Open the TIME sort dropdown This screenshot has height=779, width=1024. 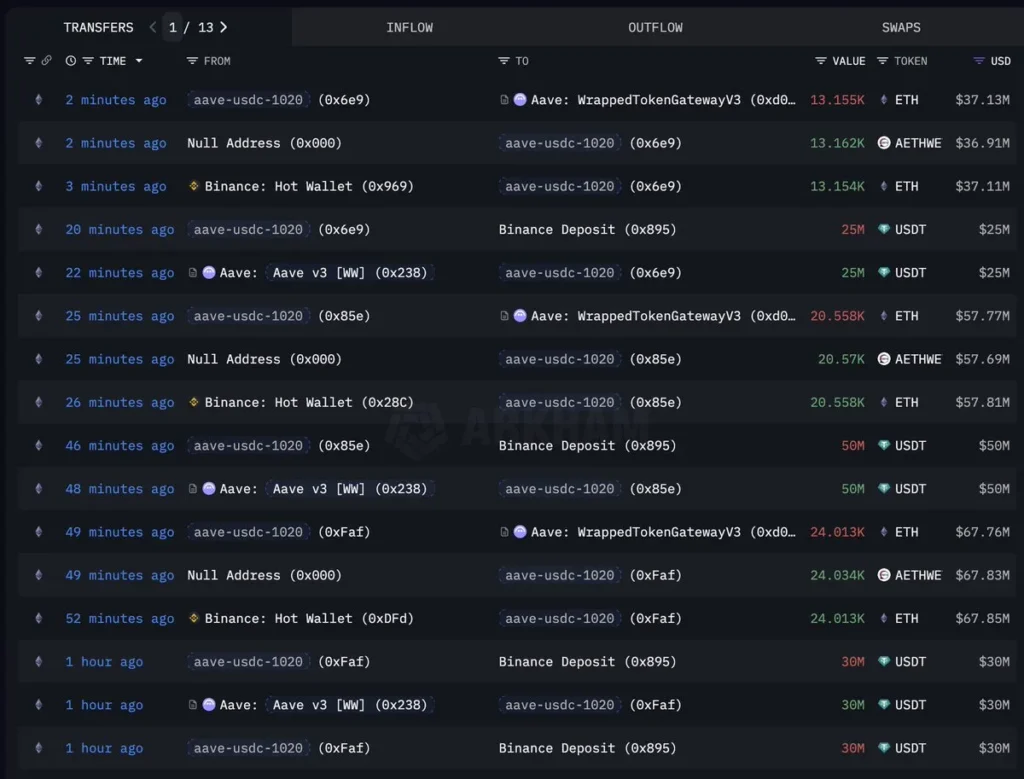tap(138, 61)
